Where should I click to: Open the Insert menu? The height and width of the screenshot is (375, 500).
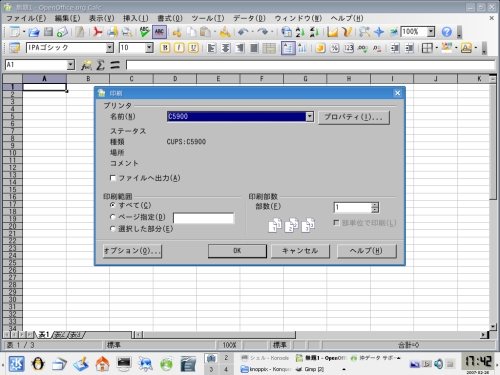pyautogui.click(x=136, y=18)
